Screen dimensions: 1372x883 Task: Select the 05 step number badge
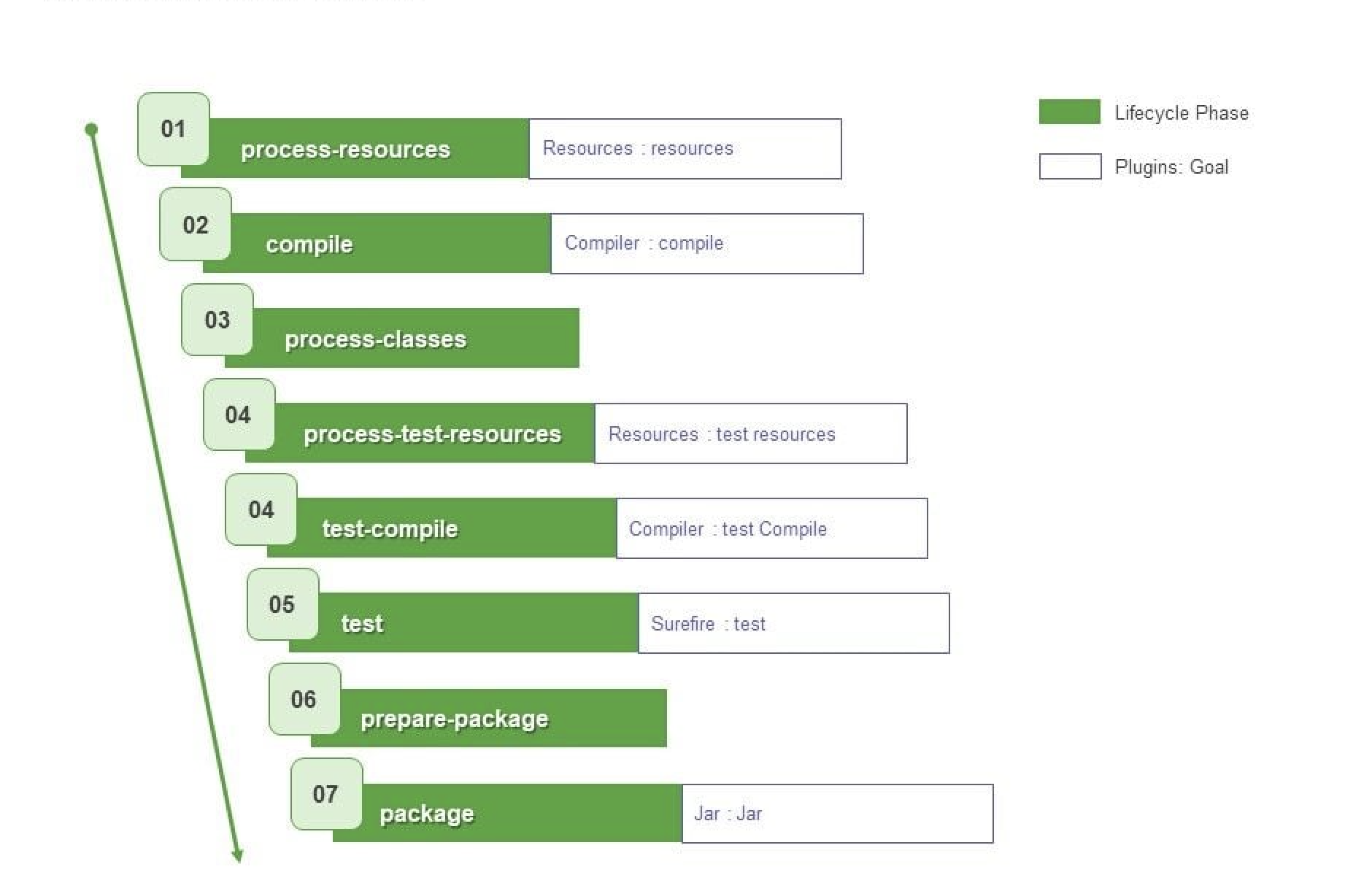tap(283, 604)
